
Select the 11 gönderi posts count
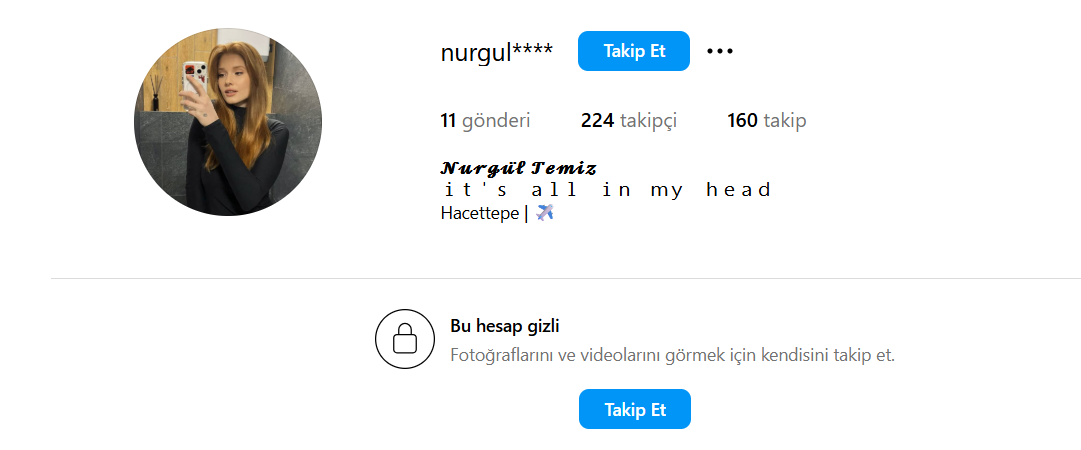coord(485,121)
